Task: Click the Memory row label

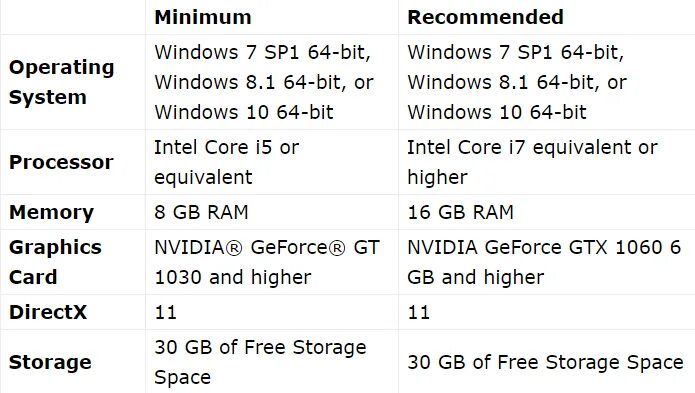Action: tap(51, 212)
